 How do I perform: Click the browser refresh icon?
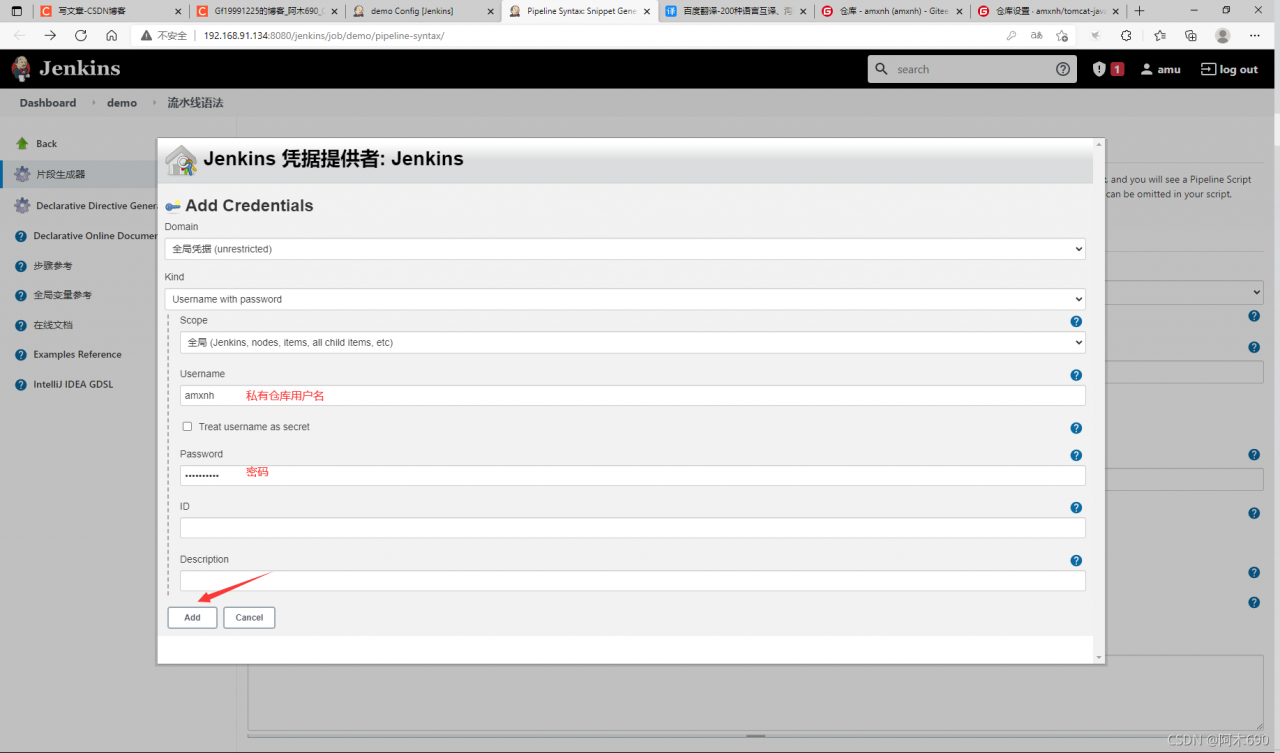coord(81,35)
